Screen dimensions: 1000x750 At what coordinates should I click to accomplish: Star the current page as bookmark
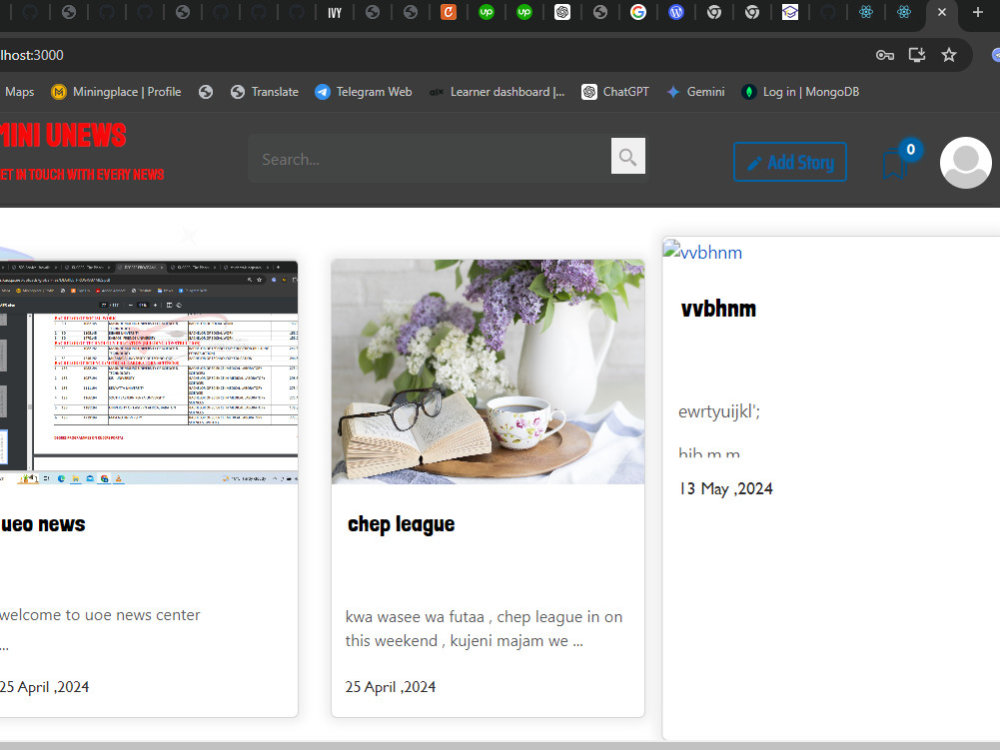[949, 56]
